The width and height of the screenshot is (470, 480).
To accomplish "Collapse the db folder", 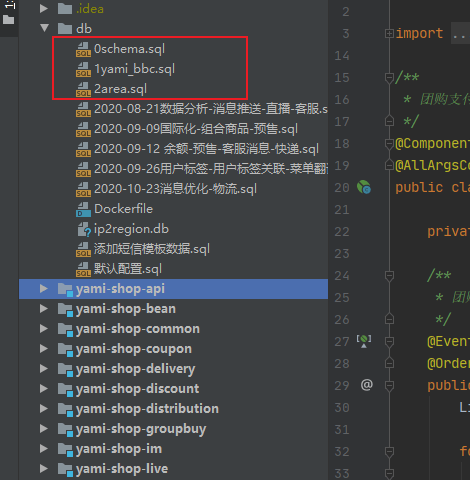I will [x=44, y=28].
